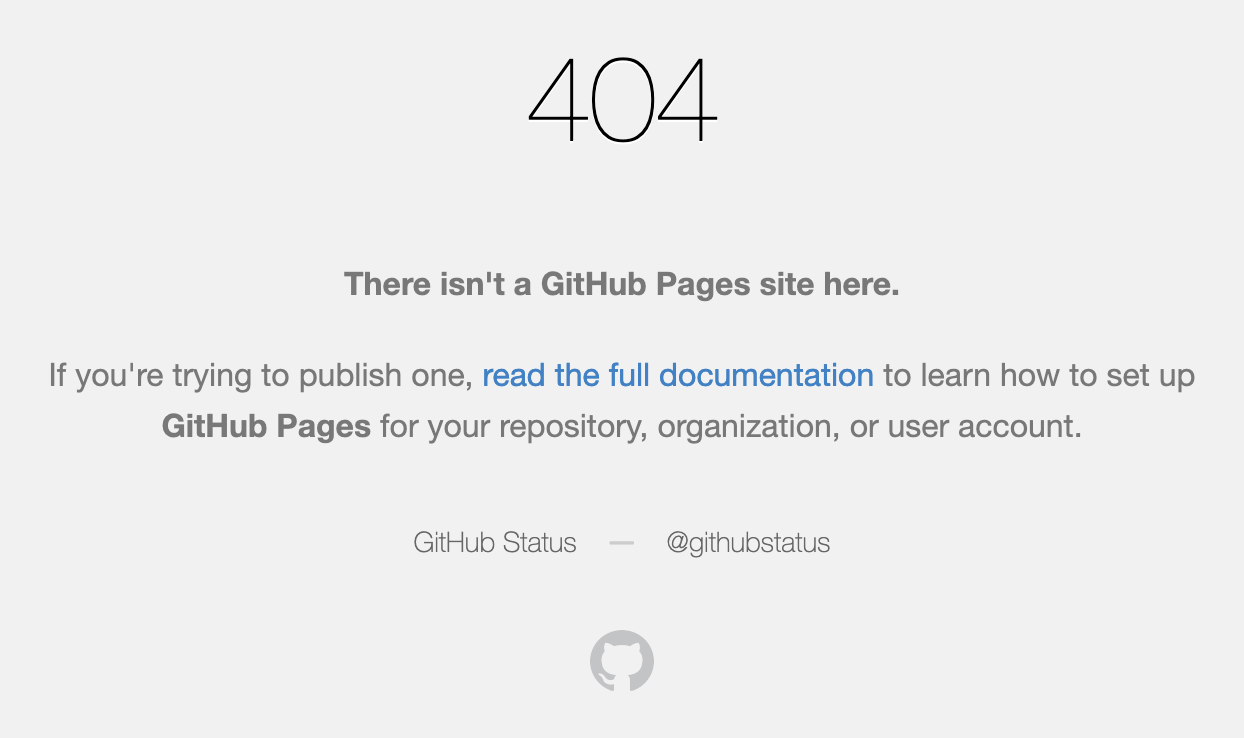Click the 0 digit in 404

click(621, 99)
